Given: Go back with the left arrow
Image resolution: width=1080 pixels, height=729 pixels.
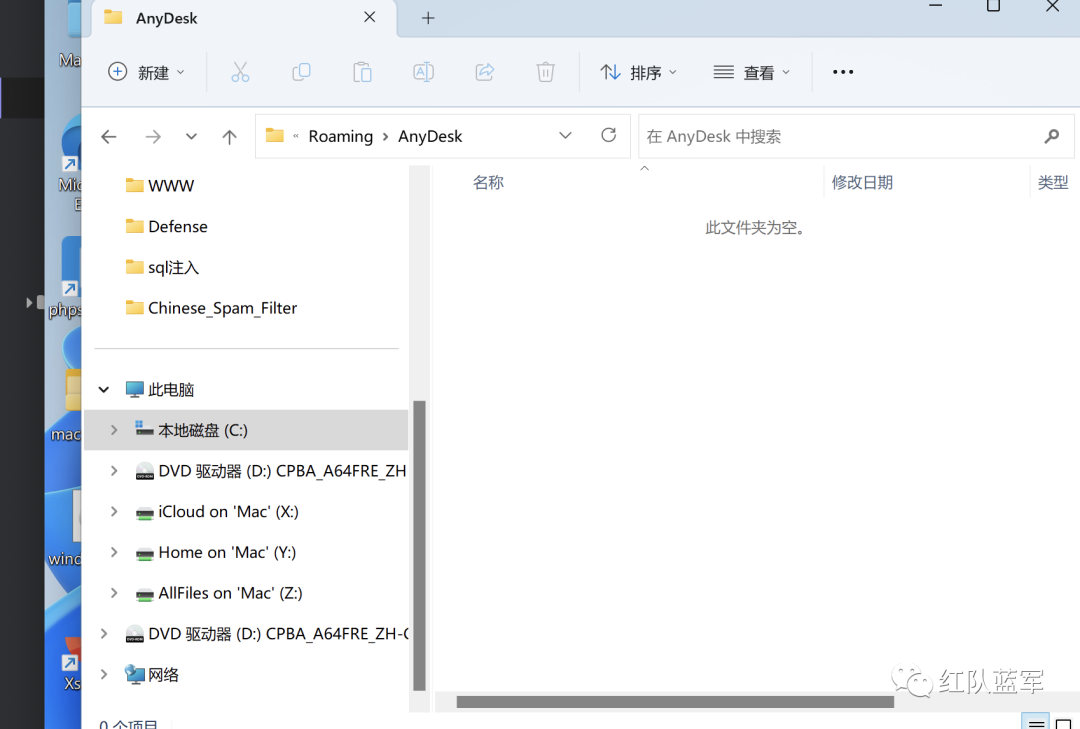Looking at the screenshot, I should pyautogui.click(x=109, y=136).
